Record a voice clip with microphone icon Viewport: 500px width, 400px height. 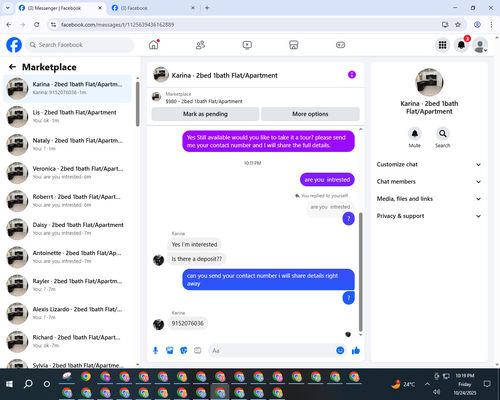(155, 350)
